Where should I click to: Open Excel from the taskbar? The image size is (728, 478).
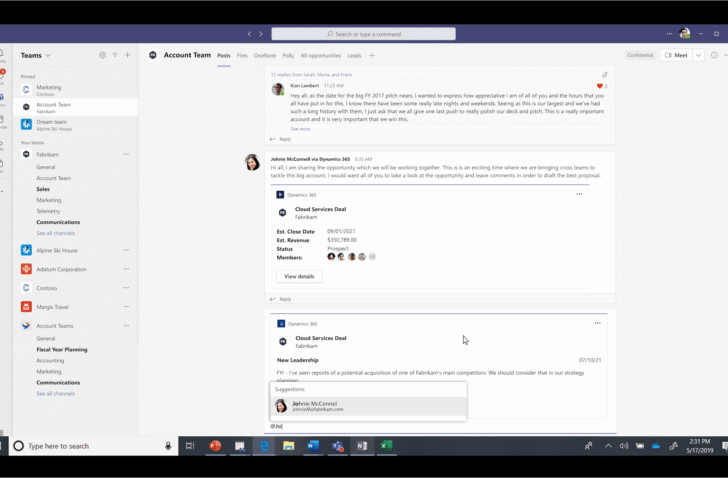tap(386, 446)
